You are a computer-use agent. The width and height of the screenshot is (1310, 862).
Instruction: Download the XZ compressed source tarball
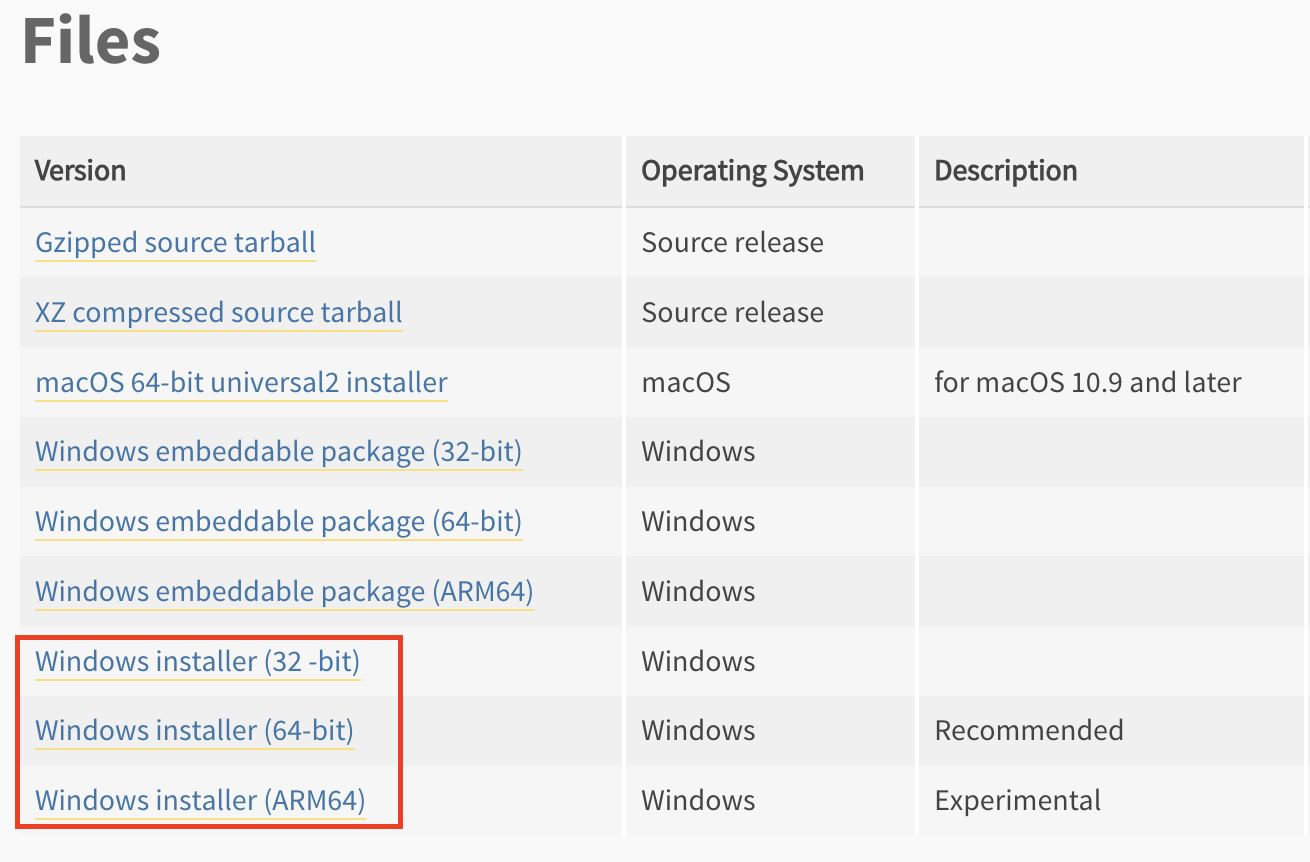tap(217, 312)
